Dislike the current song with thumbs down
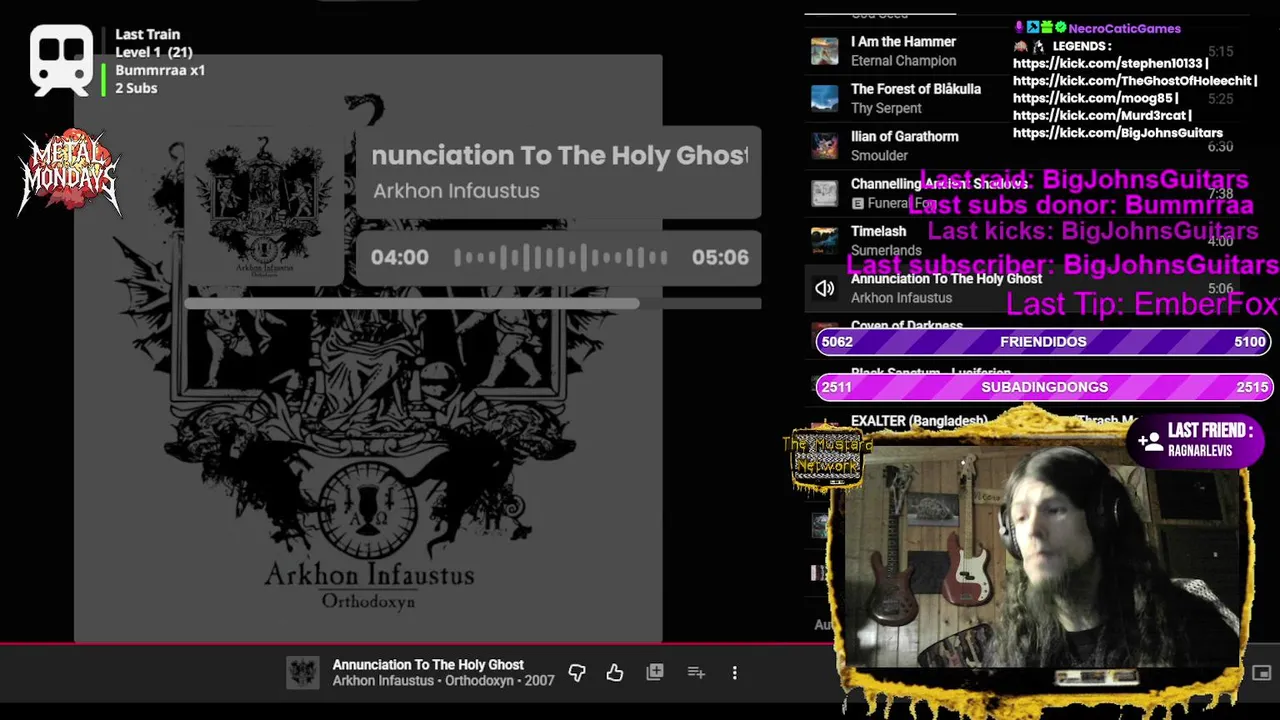This screenshot has height=720, width=1280. (577, 673)
